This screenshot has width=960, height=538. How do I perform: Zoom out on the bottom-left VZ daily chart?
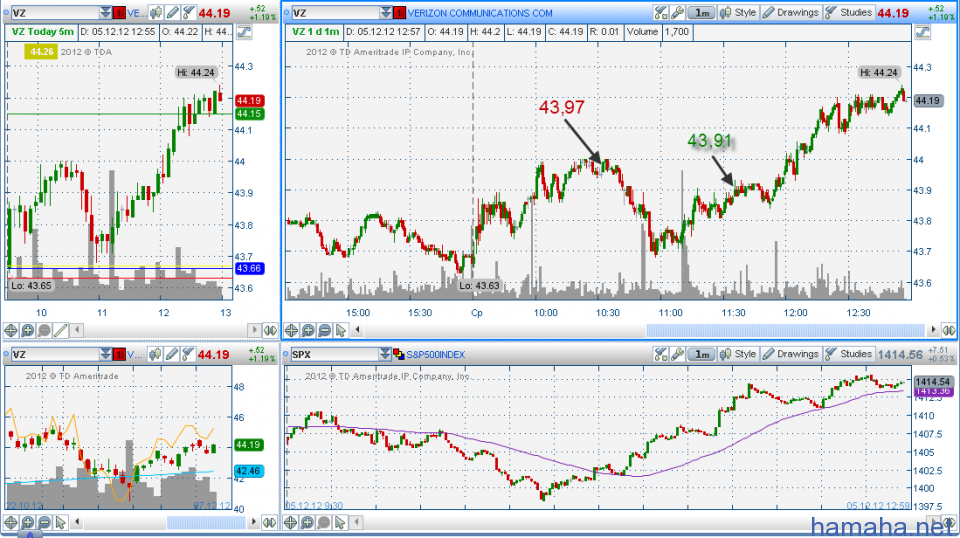point(44,522)
